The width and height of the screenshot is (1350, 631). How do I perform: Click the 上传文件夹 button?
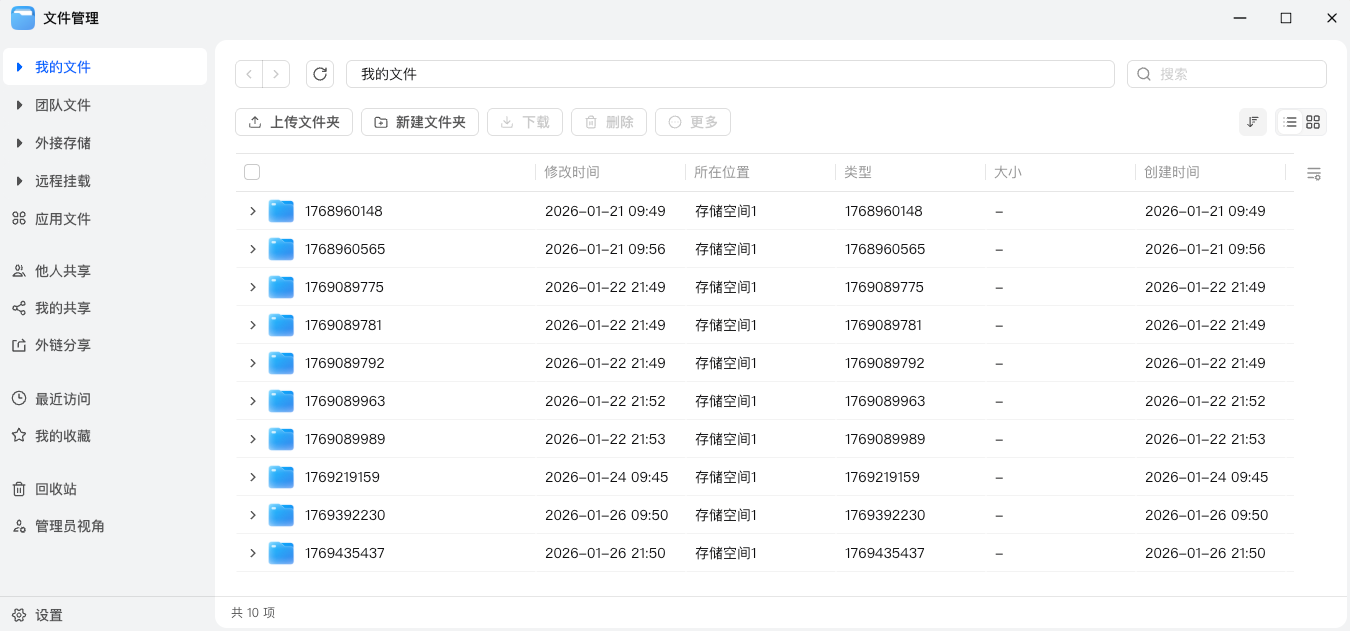[294, 122]
